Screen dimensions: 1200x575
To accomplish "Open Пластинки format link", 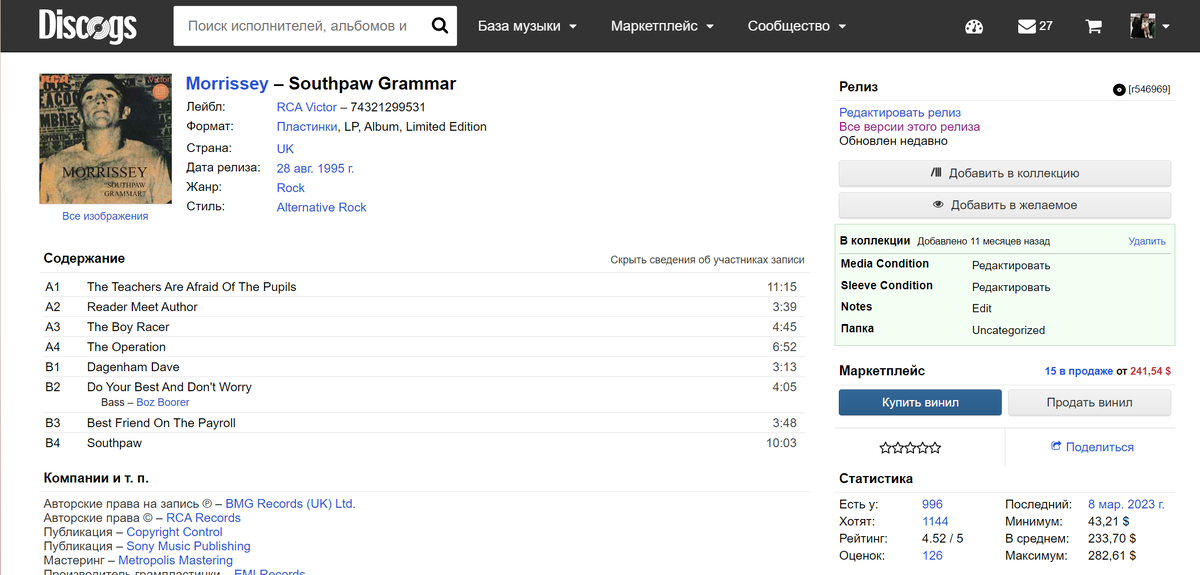I will 307,127.
